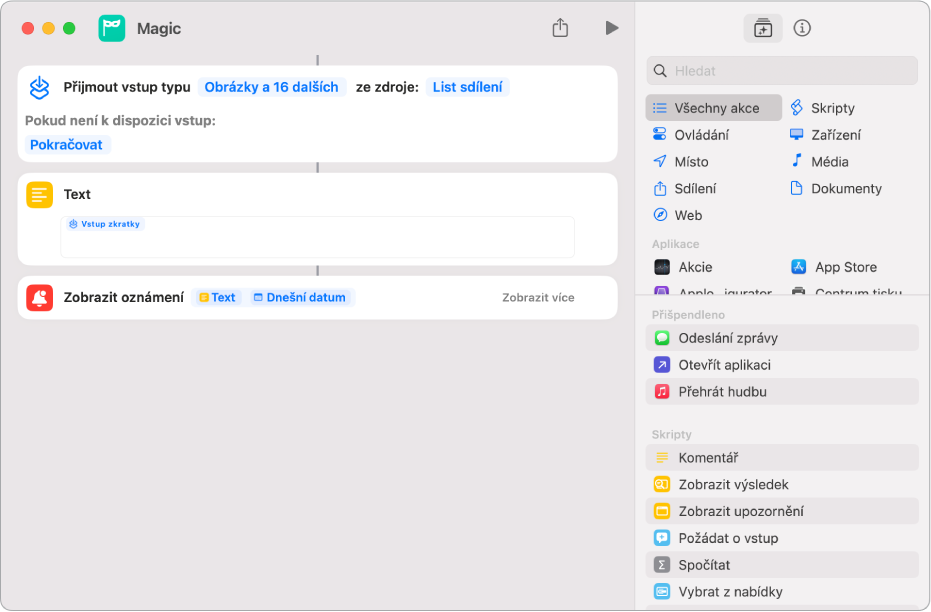
Task: Click the Text variable in notification
Action: click(x=217, y=297)
